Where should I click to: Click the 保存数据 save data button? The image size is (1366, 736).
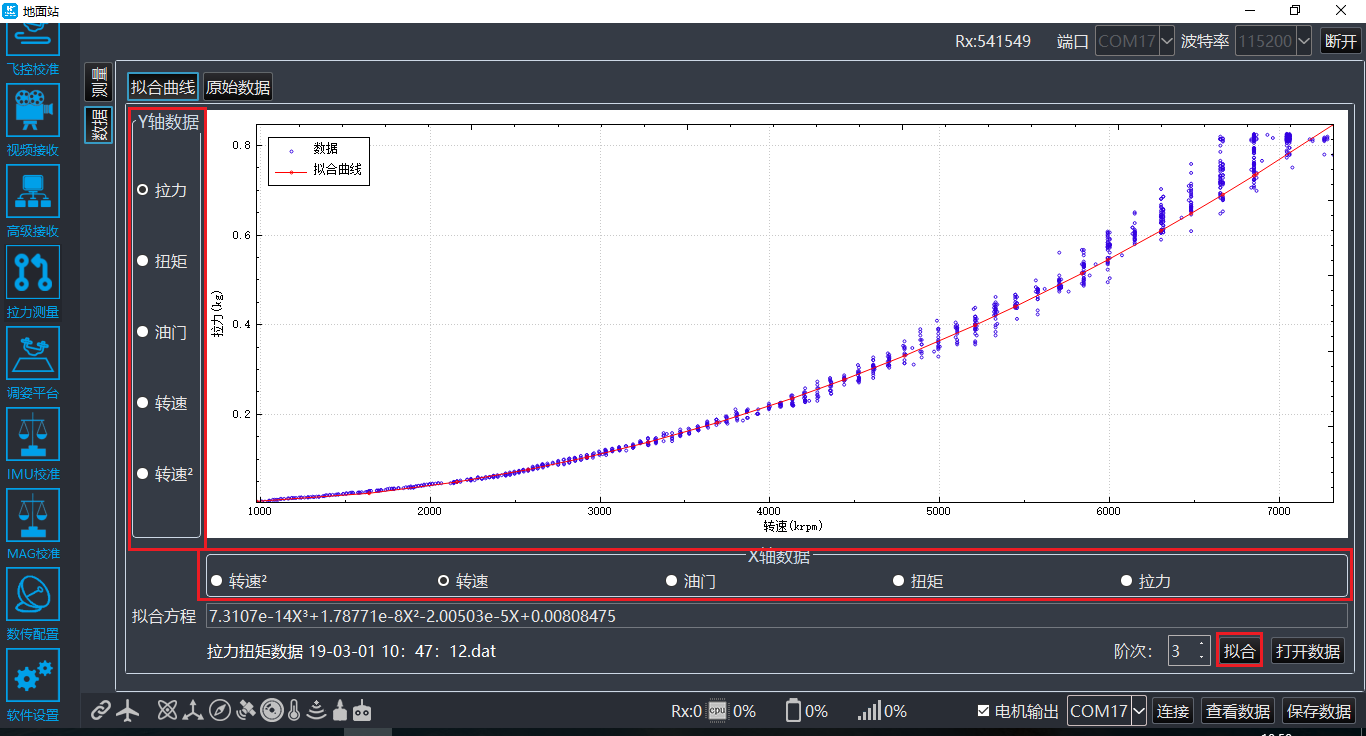point(1320,711)
